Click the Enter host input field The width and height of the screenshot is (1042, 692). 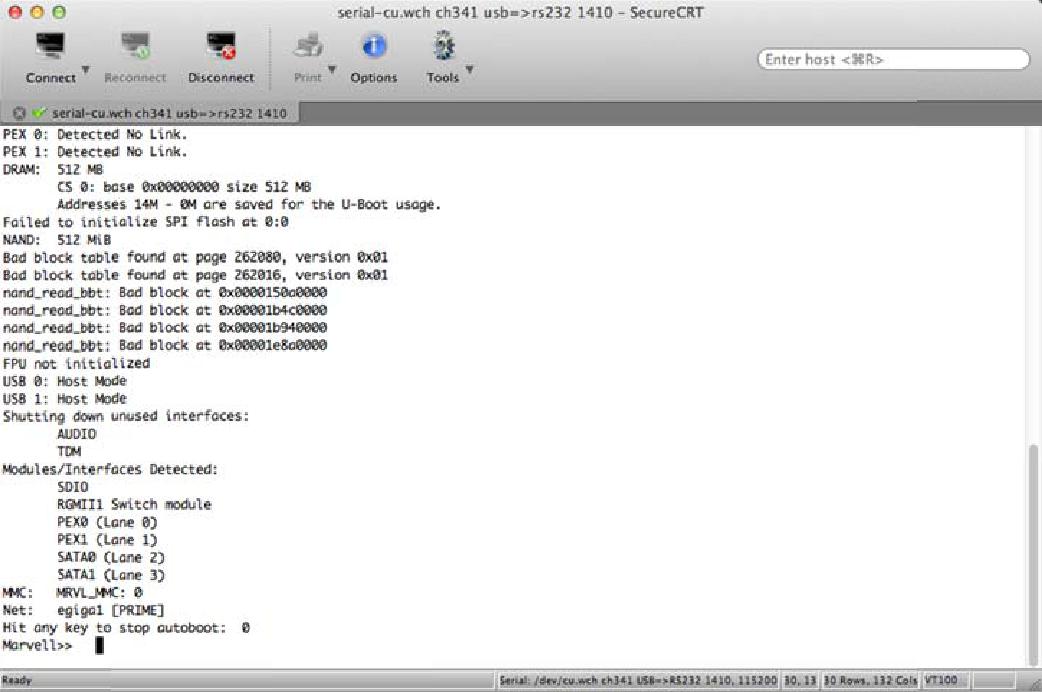pos(892,60)
